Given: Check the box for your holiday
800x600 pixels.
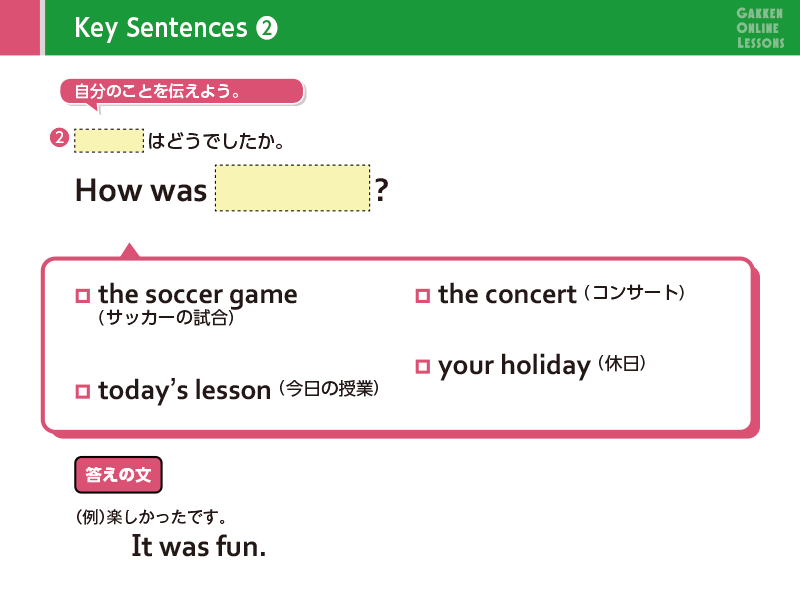Looking at the screenshot, I should 422,366.
